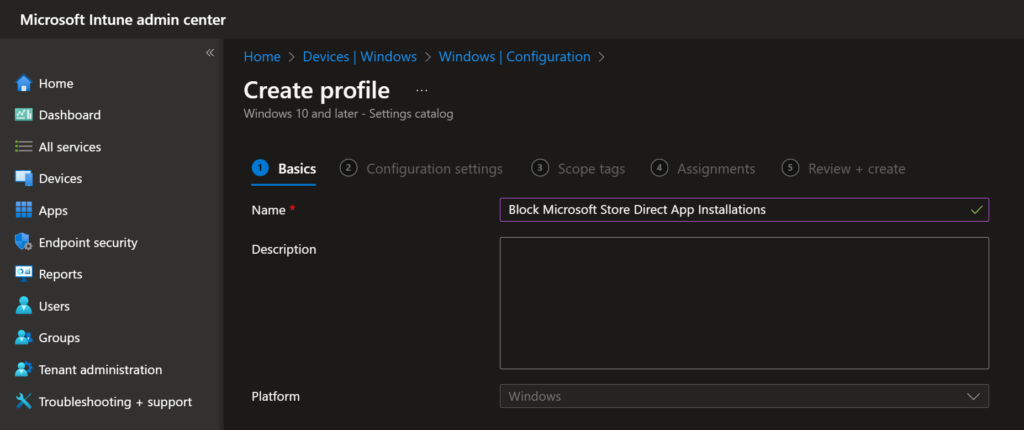Switch to the Assignments step
The height and width of the screenshot is (430, 1024).
pos(703,169)
